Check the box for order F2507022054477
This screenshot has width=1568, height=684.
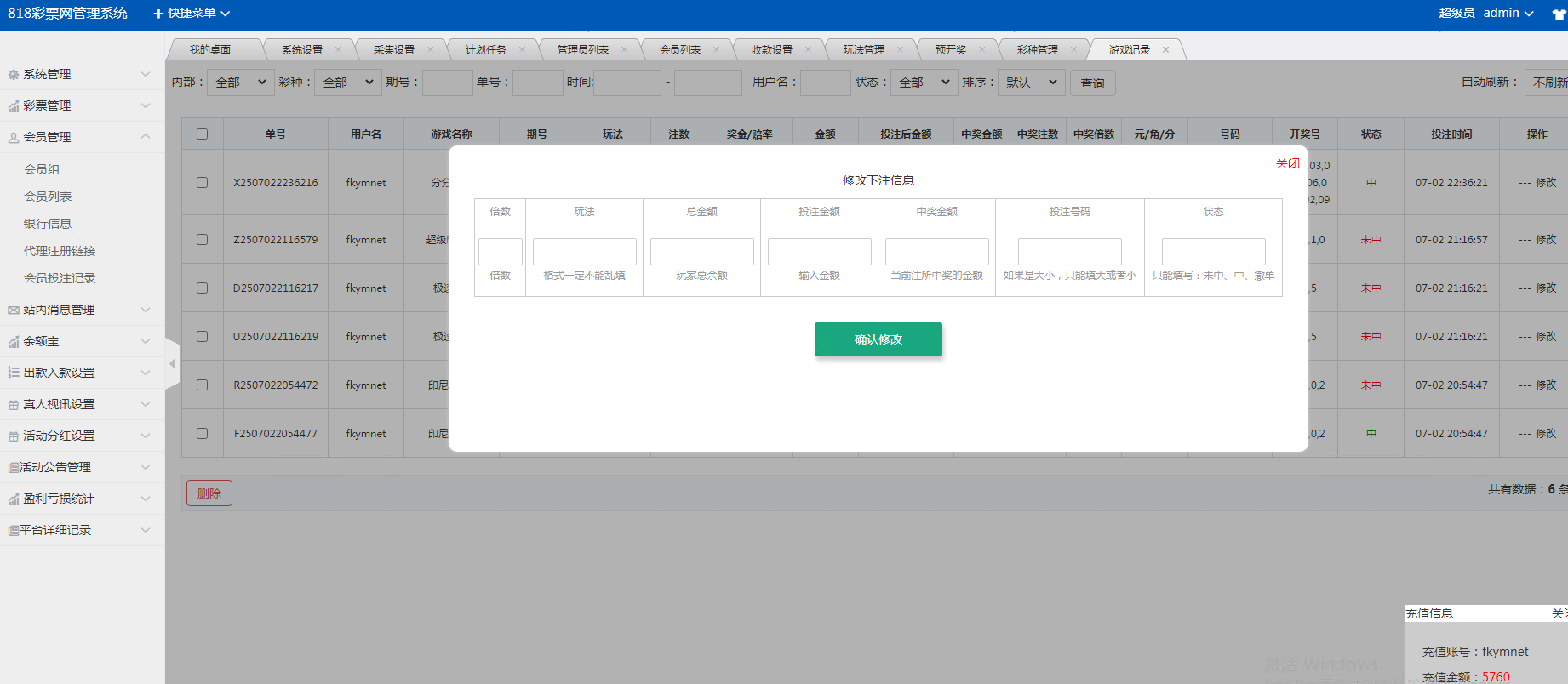(x=202, y=434)
